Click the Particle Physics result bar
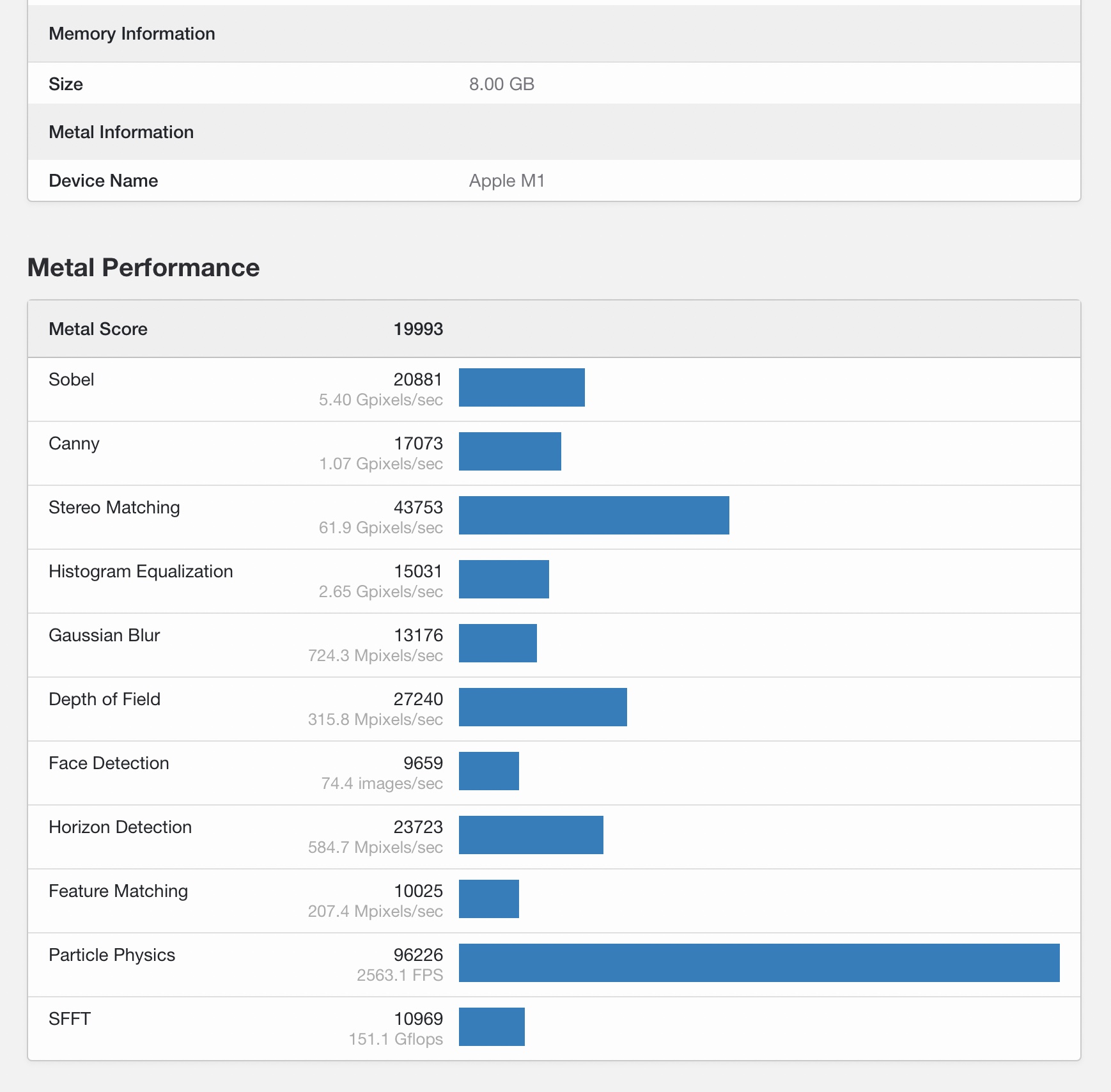This screenshot has width=1111, height=1092. tap(759, 963)
